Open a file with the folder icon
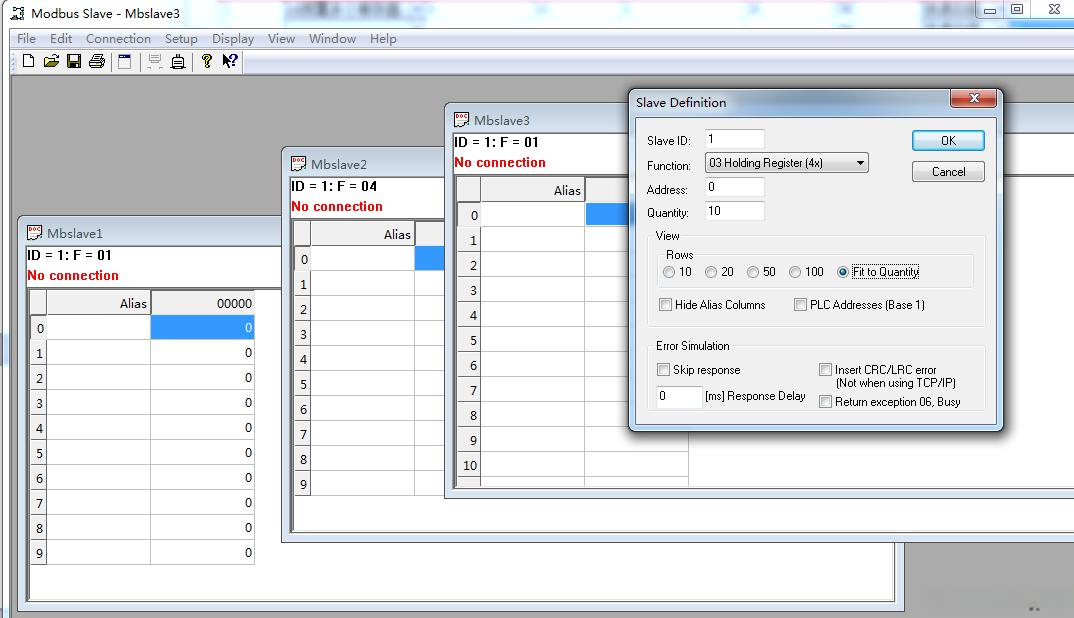 [x=51, y=61]
